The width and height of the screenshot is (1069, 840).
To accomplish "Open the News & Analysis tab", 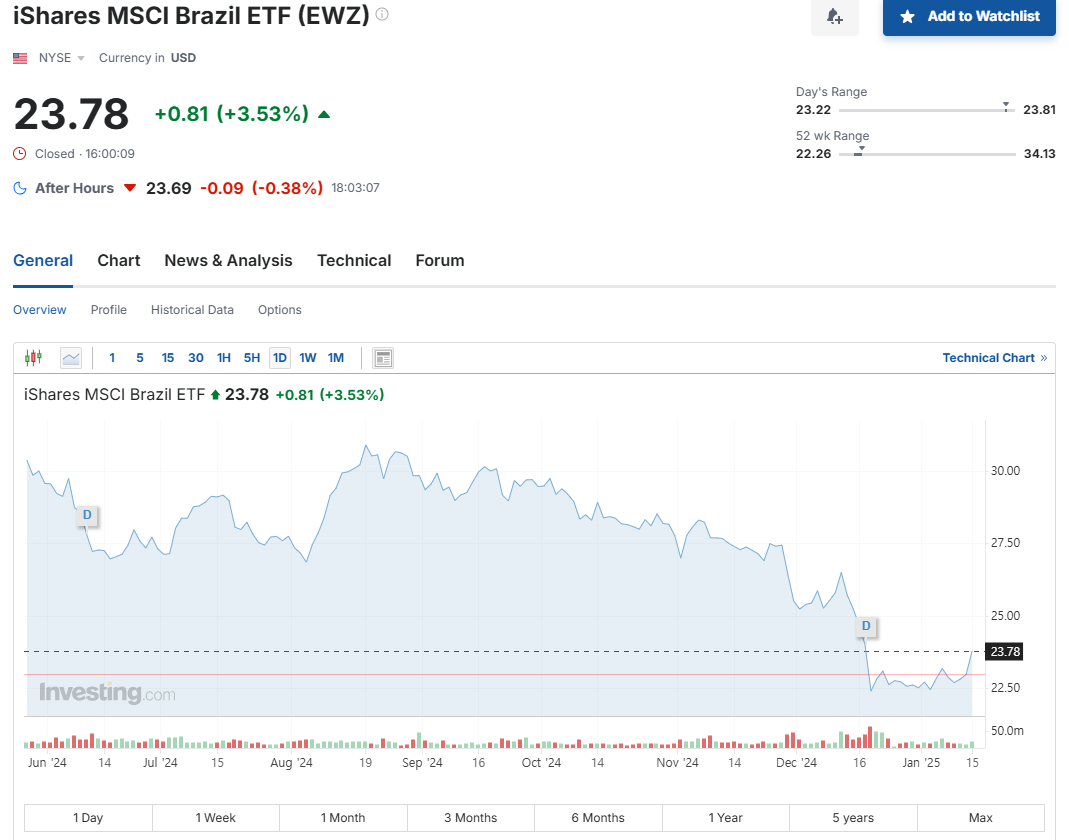I will (x=228, y=260).
